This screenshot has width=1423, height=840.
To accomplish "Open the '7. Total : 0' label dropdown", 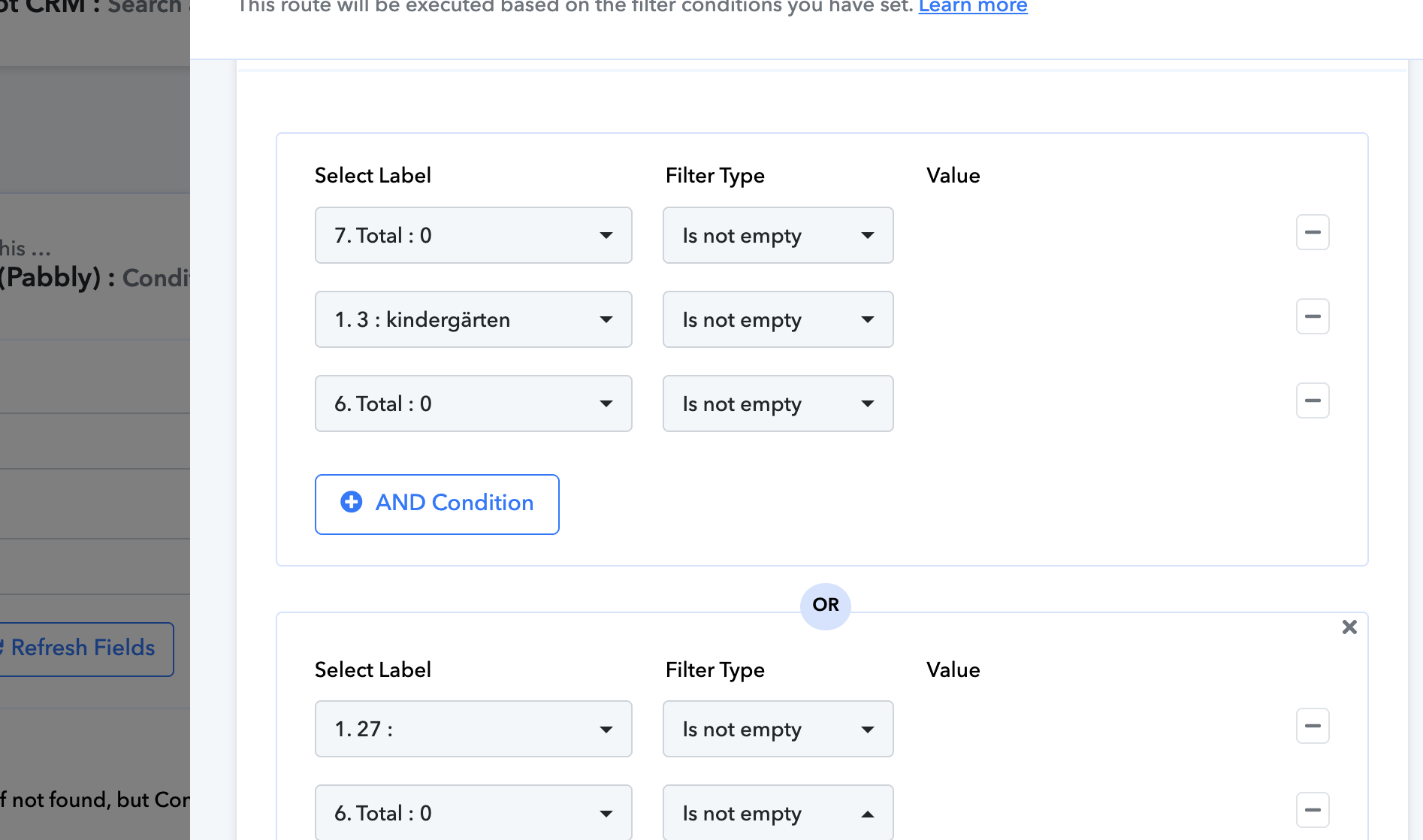I will [473, 236].
